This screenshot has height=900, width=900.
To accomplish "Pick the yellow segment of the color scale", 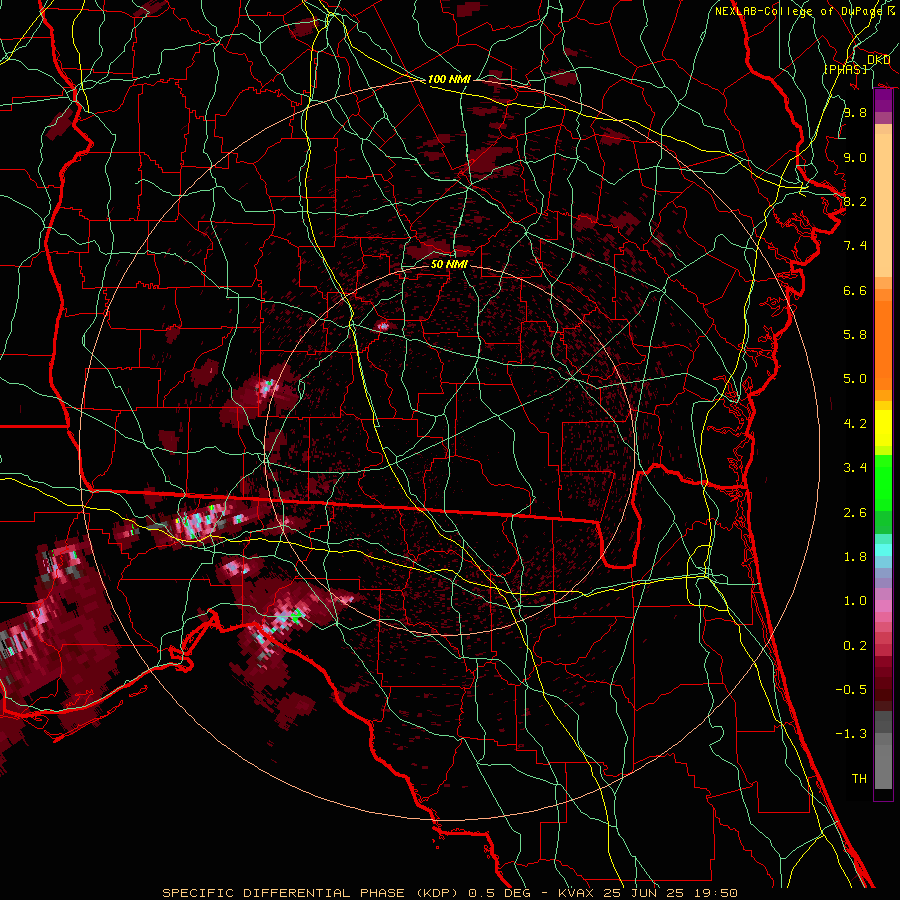I will (883, 428).
